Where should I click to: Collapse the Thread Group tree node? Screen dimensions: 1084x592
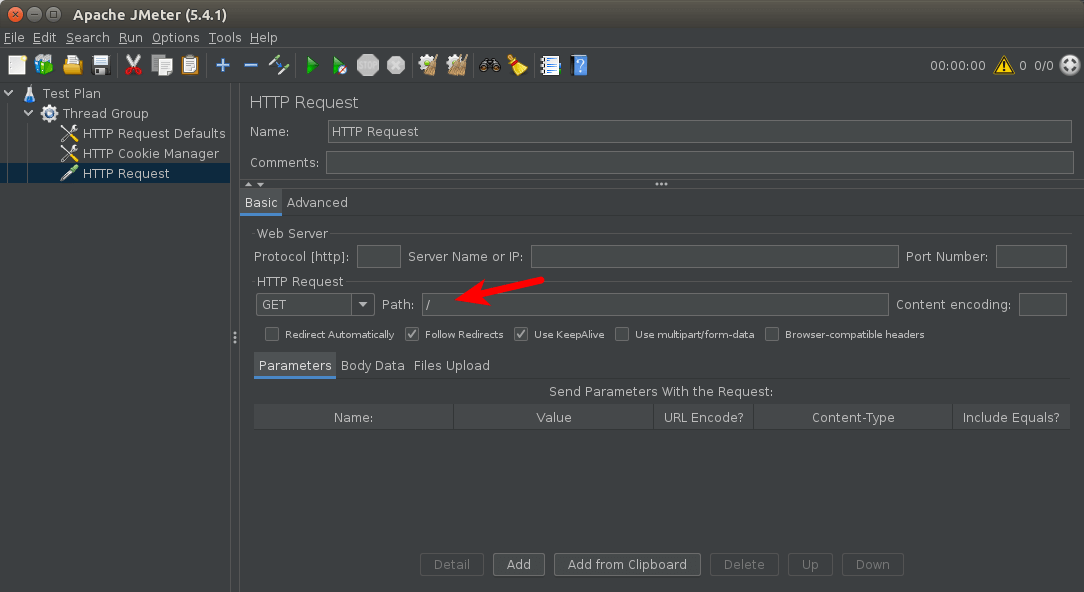(x=29, y=113)
